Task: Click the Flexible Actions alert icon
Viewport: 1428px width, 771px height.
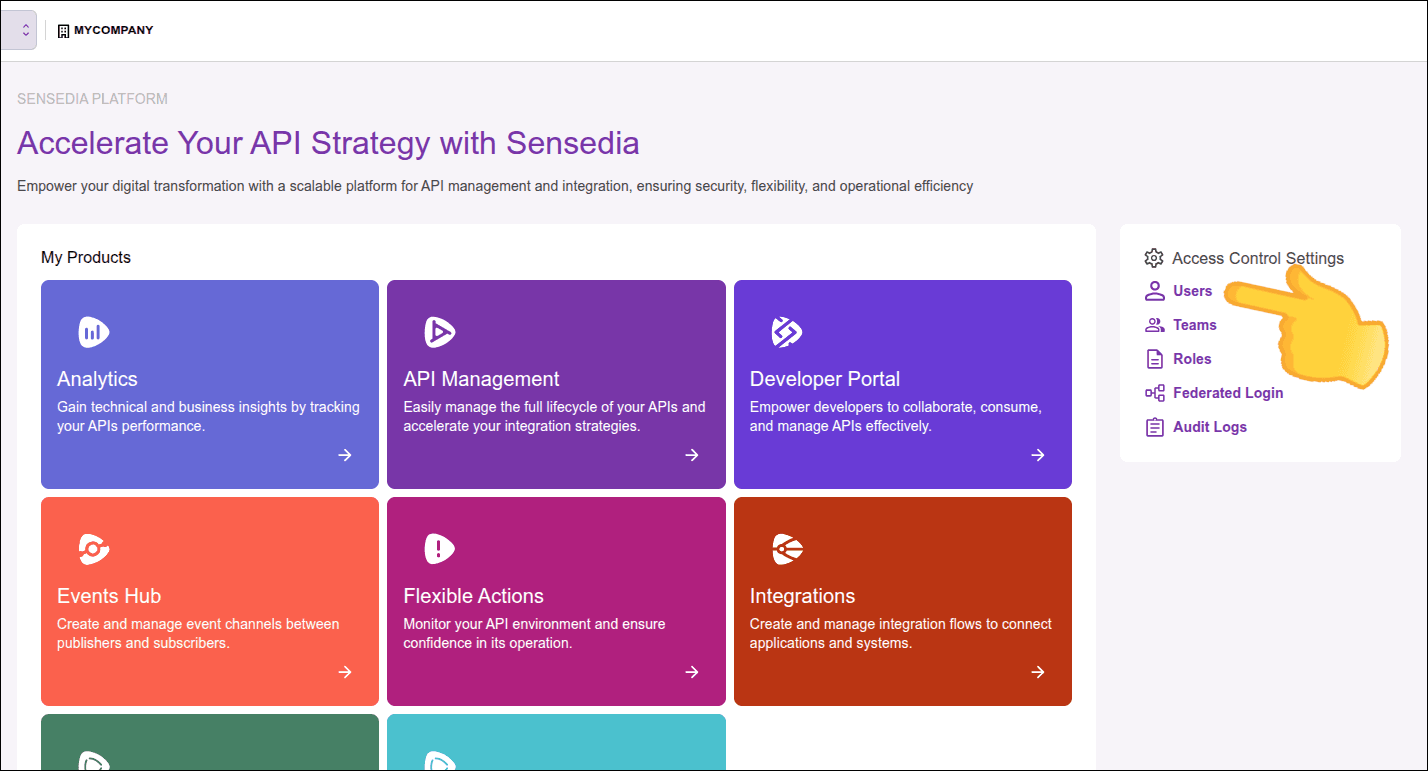Action: pyautogui.click(x=439, y=548)
